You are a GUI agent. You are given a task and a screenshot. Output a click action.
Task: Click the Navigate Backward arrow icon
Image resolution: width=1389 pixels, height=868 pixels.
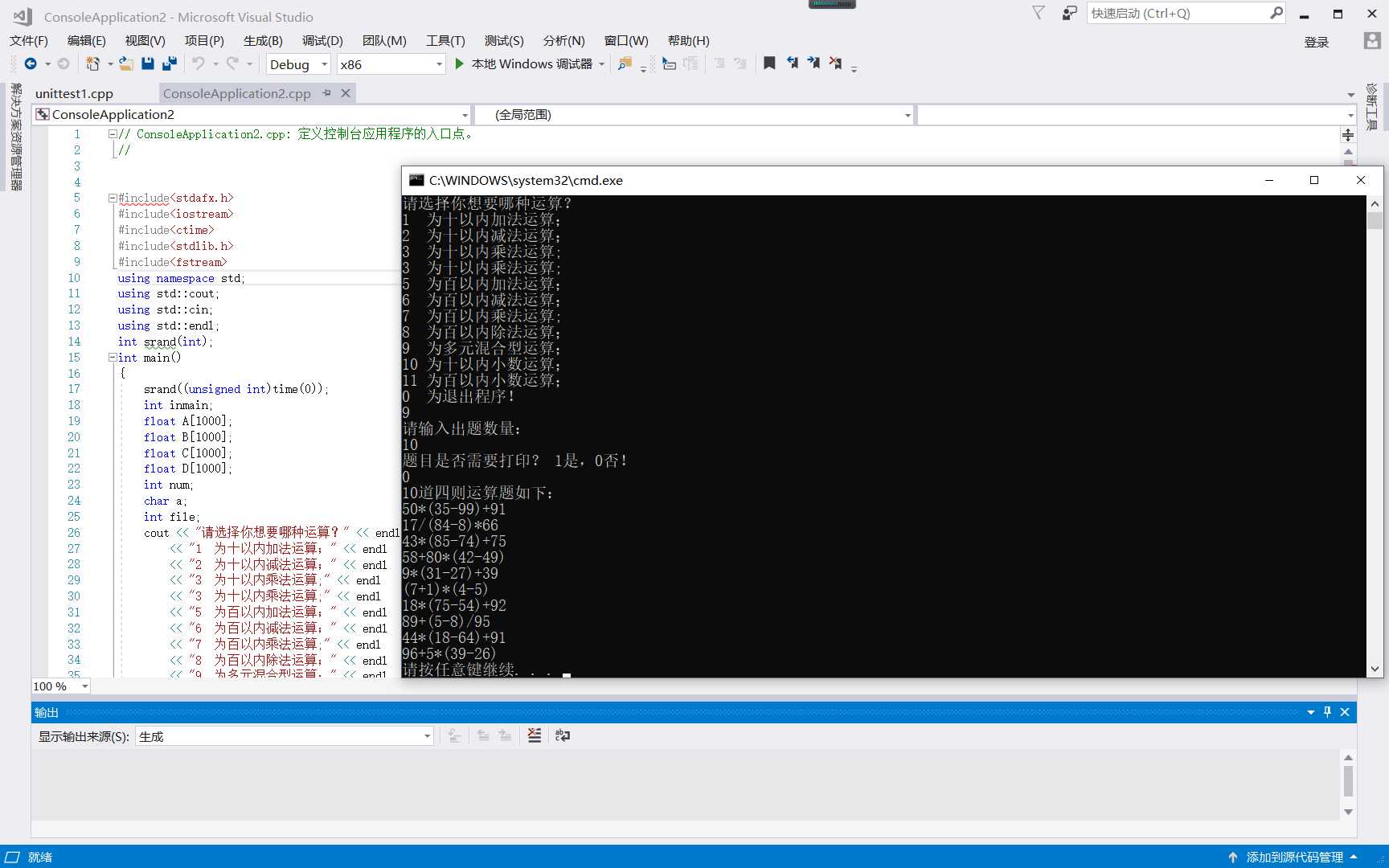click(x=31, y=63)
